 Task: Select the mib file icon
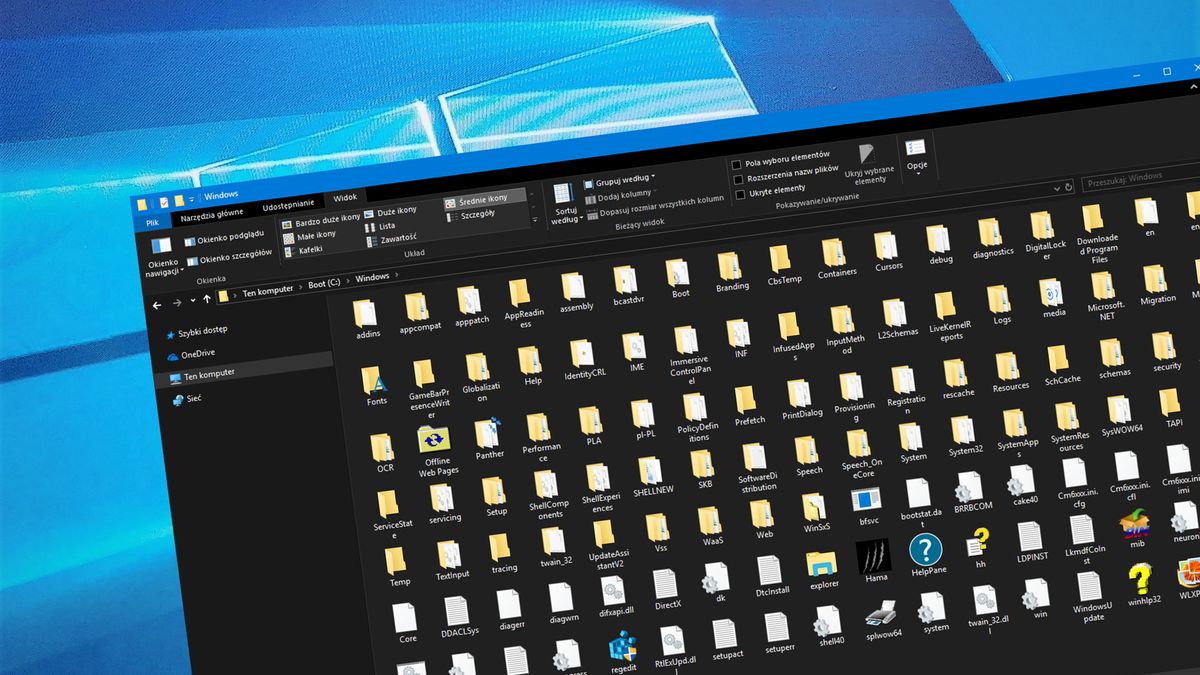tap(1133, 522)
